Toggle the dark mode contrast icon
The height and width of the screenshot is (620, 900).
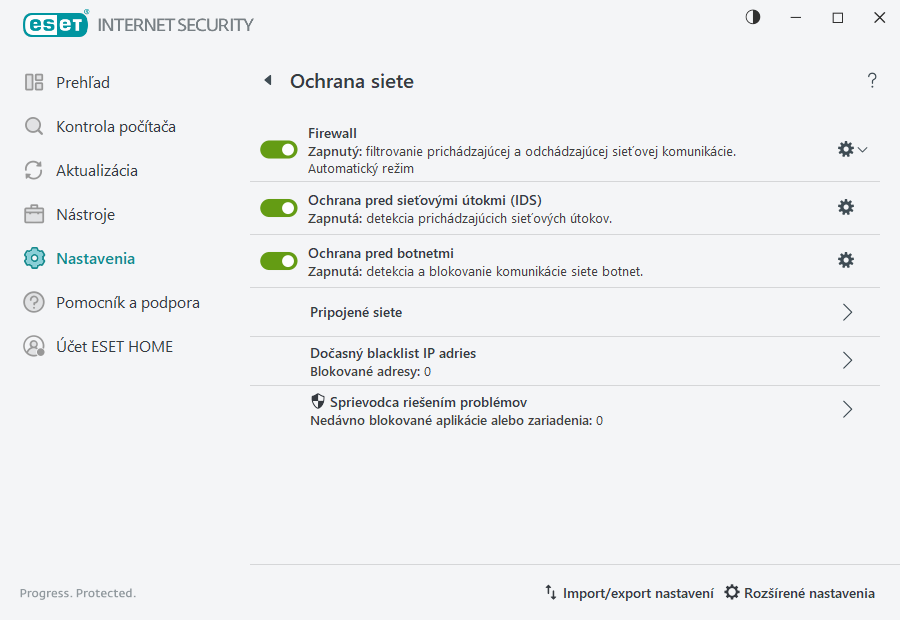click(x=751, y=17)
